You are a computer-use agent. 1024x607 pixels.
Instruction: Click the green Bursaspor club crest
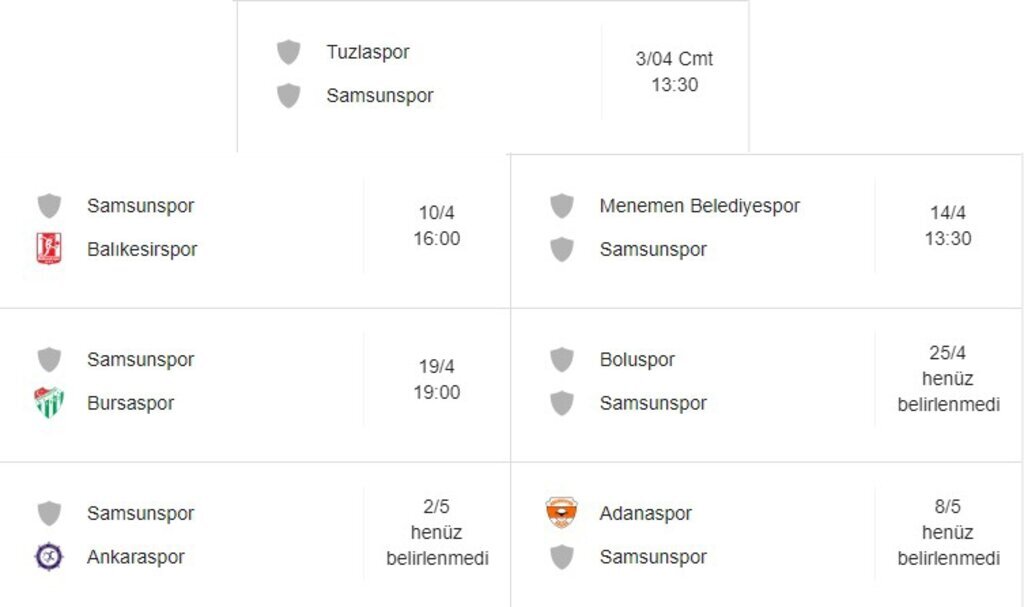click(49, 403)
